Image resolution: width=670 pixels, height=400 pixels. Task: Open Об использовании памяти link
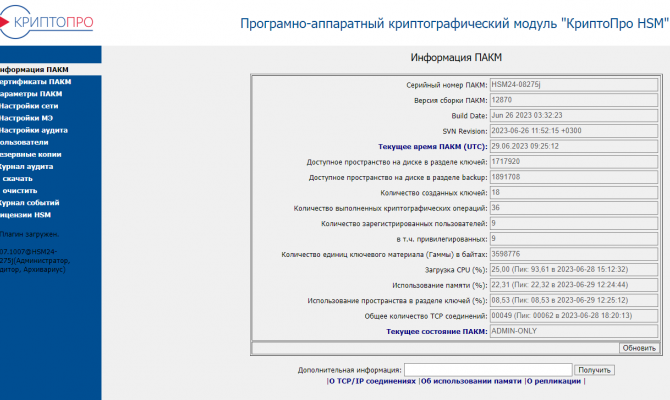[471, 381]
